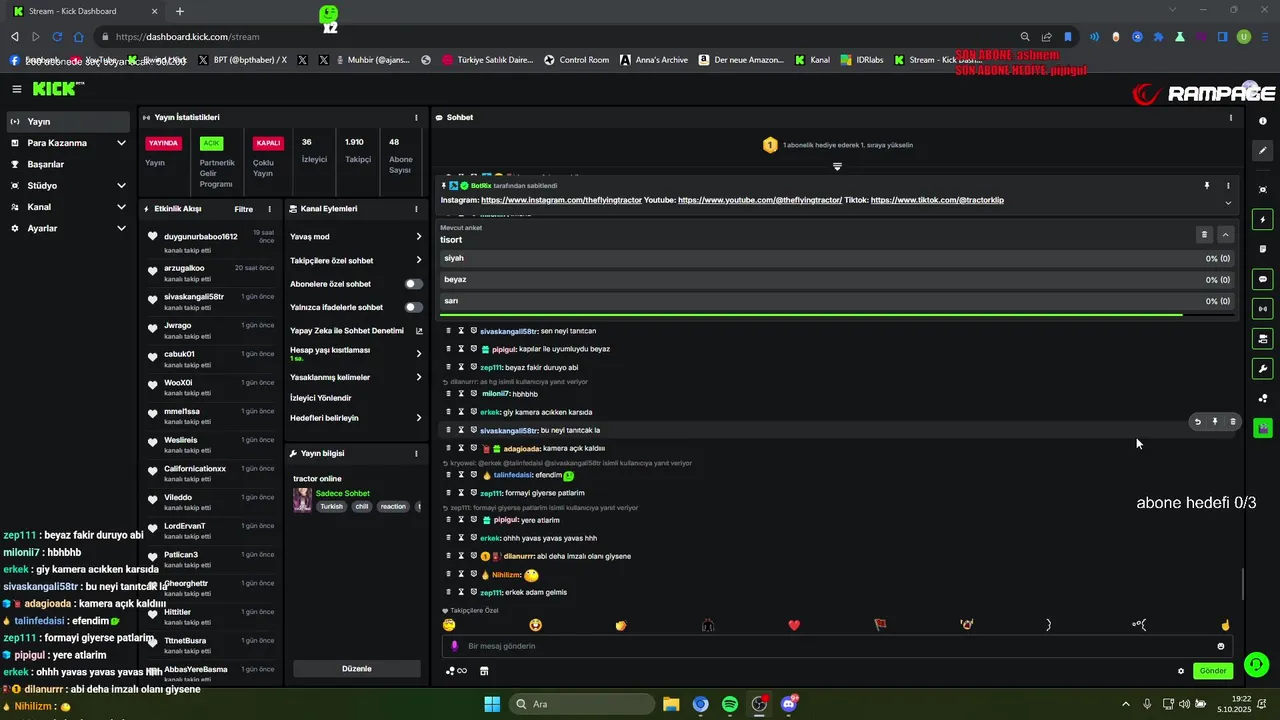Screen dimensions: 1280x720
Task: Open three-dot menu of Sohbet panel
Action: tap(1231, 118)
